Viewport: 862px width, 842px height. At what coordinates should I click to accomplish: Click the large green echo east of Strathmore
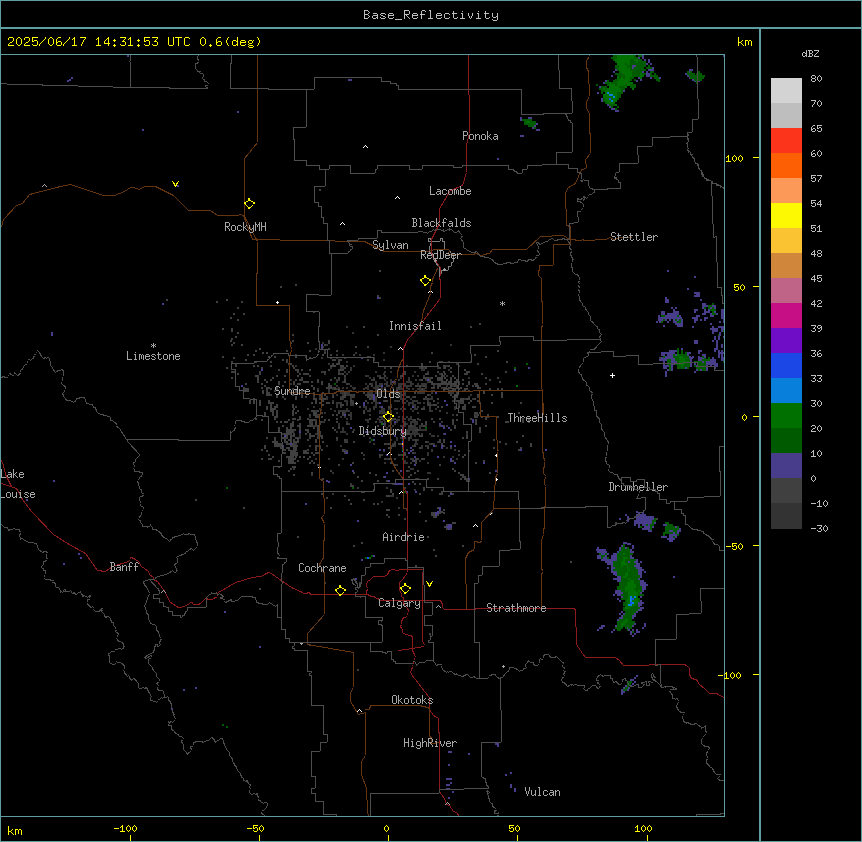pyautogui.click(x=627, y=588)
